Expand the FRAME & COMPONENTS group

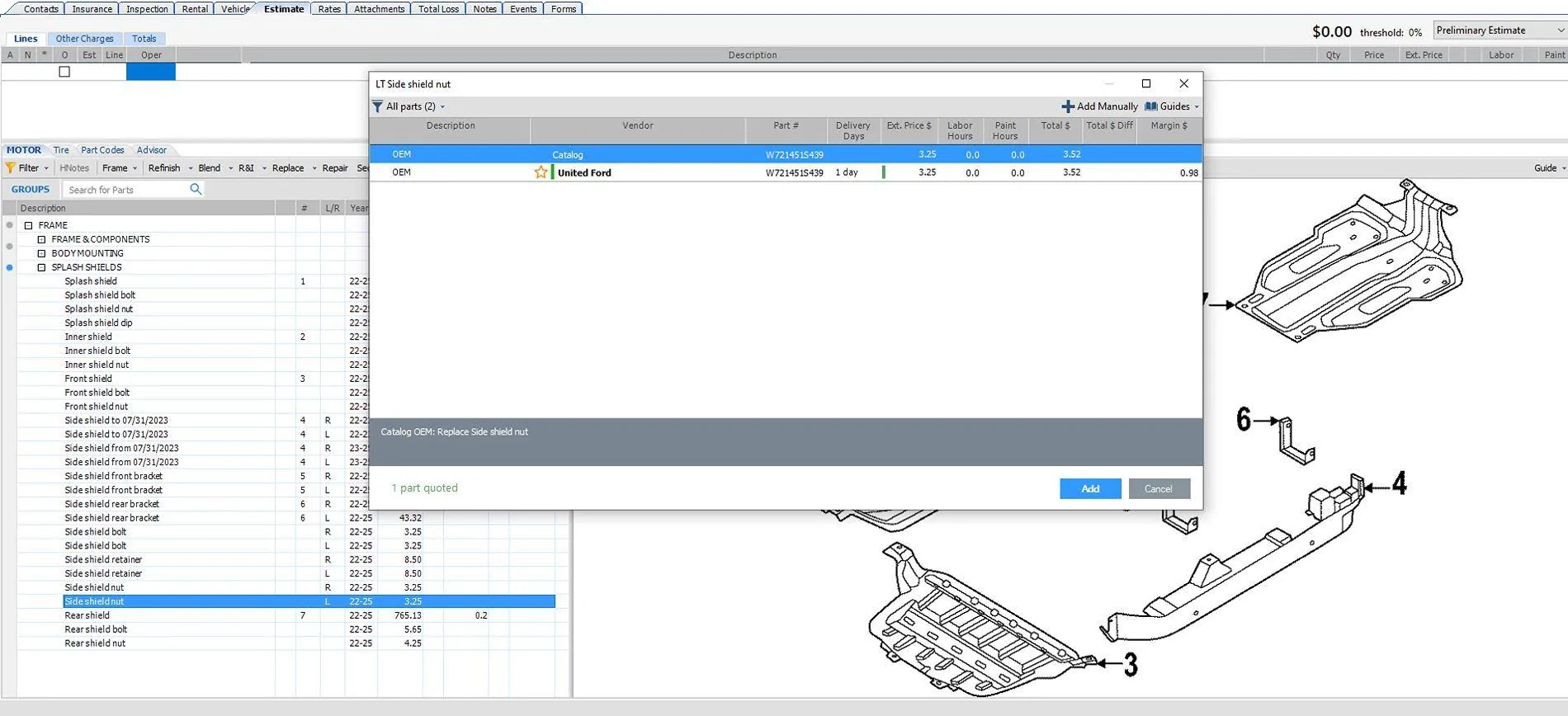[42, 239]
